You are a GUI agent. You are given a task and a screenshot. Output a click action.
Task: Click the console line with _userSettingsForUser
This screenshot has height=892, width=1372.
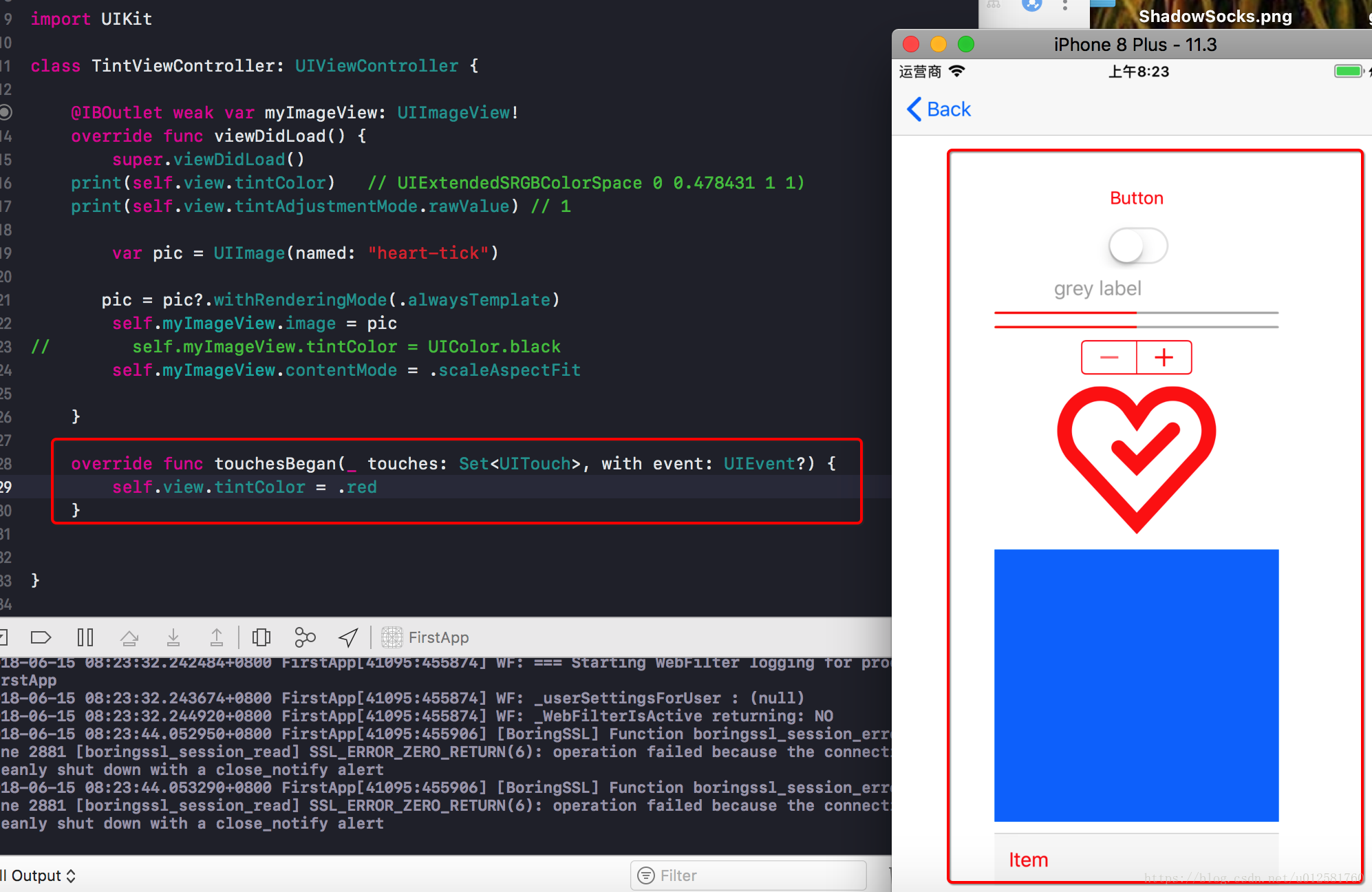pos(403,698)
